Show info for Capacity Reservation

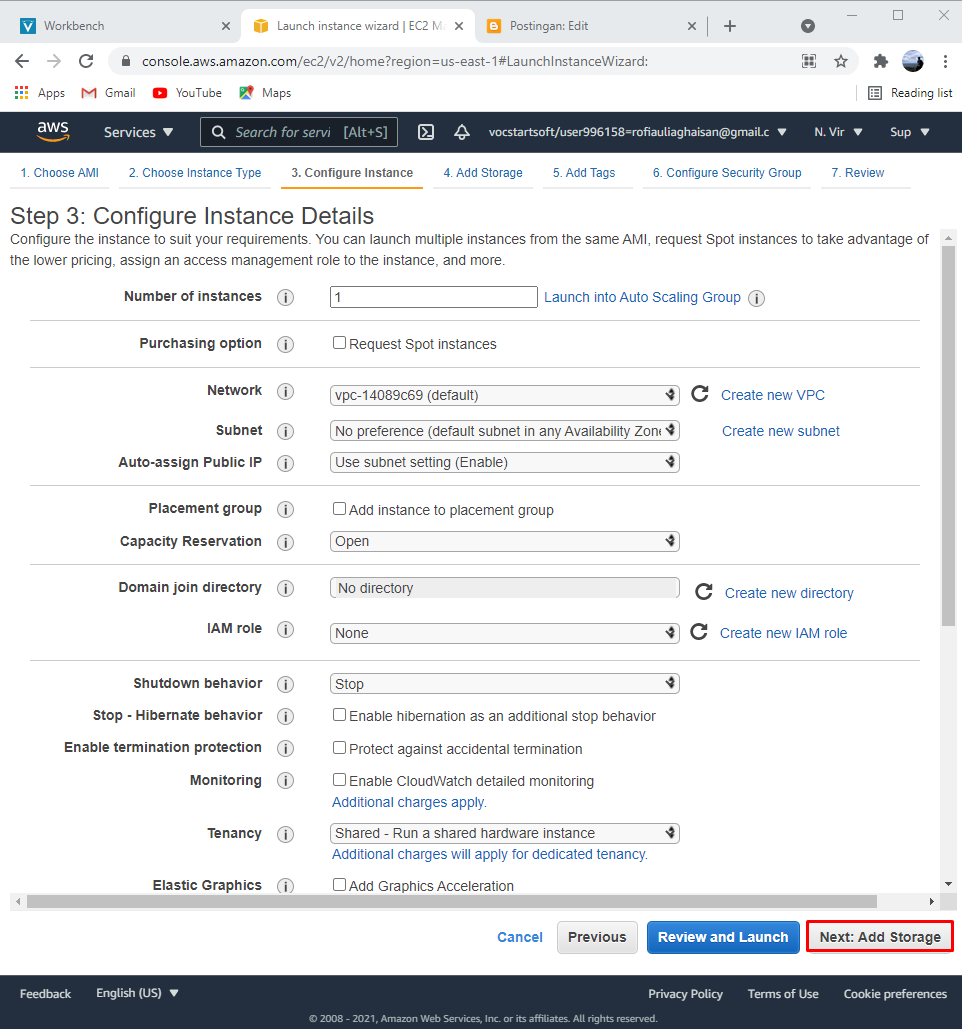click(x=285, y=542)
